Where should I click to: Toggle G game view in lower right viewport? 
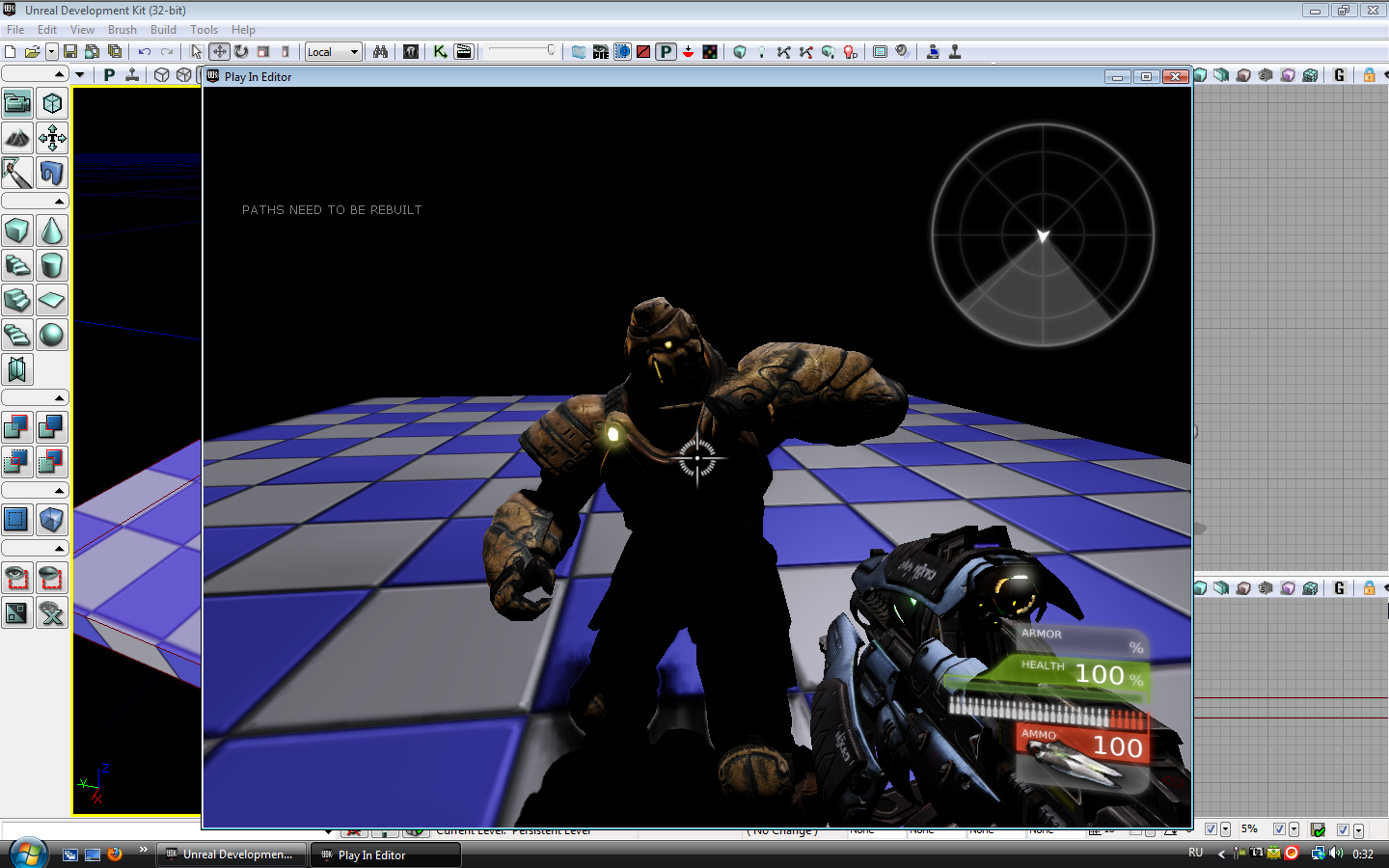1339,588
